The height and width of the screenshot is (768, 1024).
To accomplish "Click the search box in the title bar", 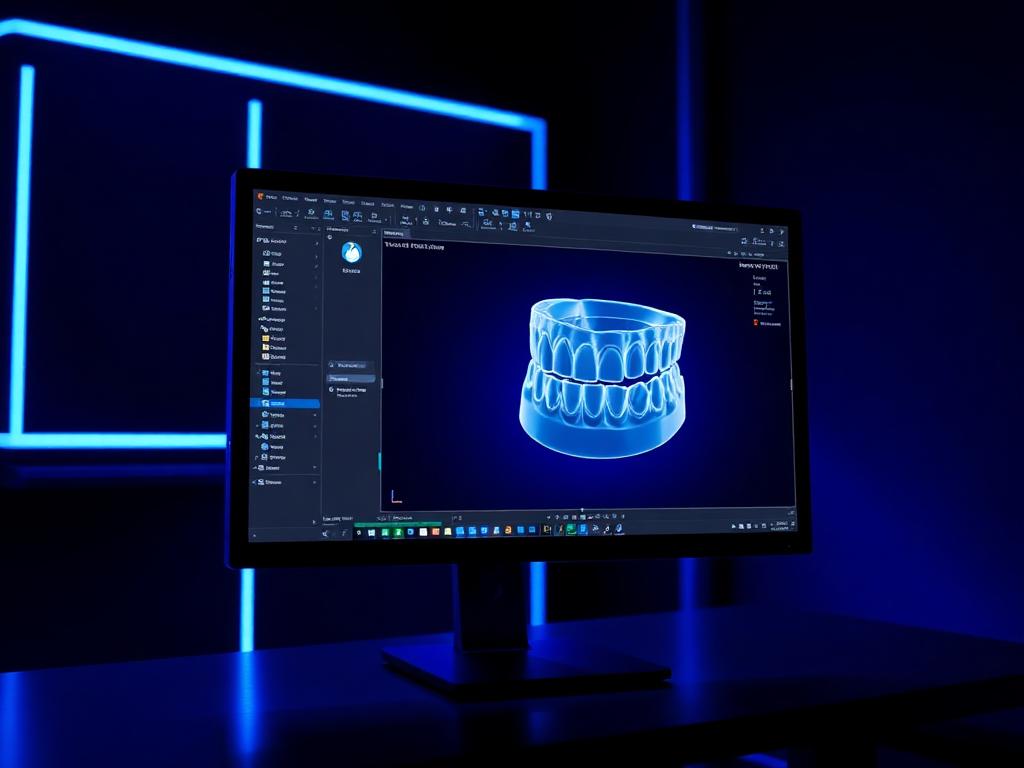I will [x=714, y=228].
